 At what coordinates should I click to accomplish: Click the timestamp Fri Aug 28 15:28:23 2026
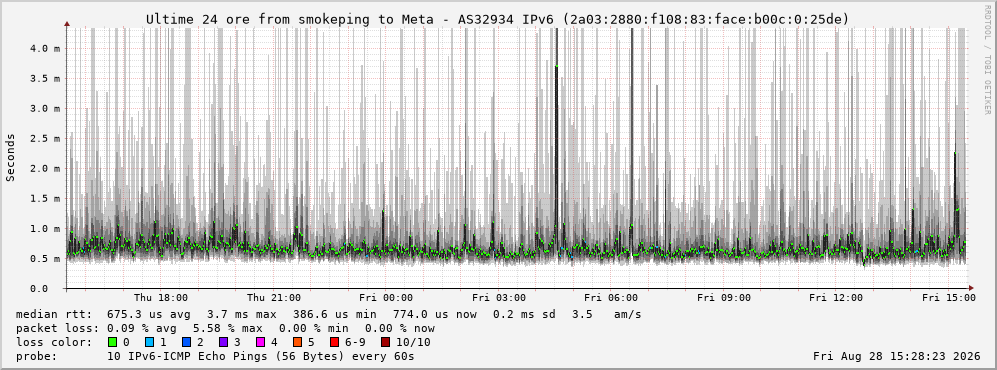point(897,356)
